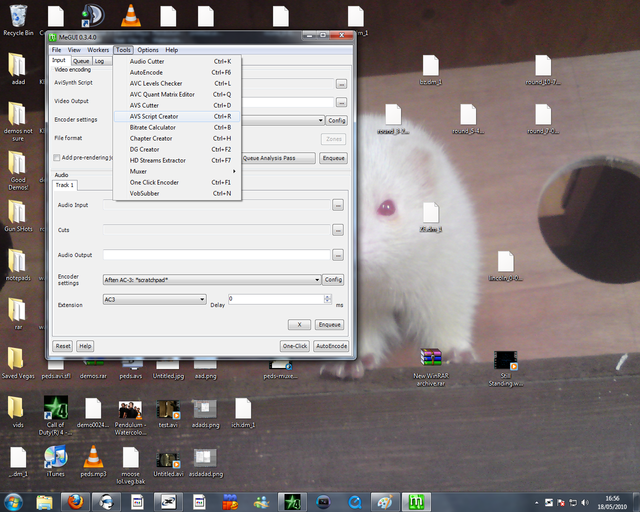This screenshot has width=640, height=512.
Task: Click the One-Click button
Action: 295,346
